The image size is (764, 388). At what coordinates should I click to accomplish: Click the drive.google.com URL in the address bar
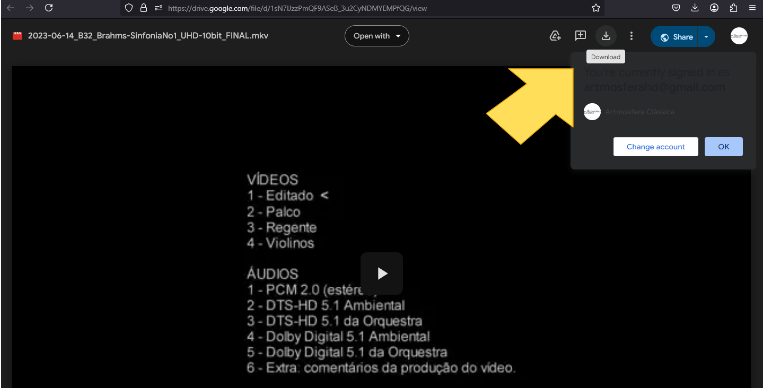[x=297, y=8]
